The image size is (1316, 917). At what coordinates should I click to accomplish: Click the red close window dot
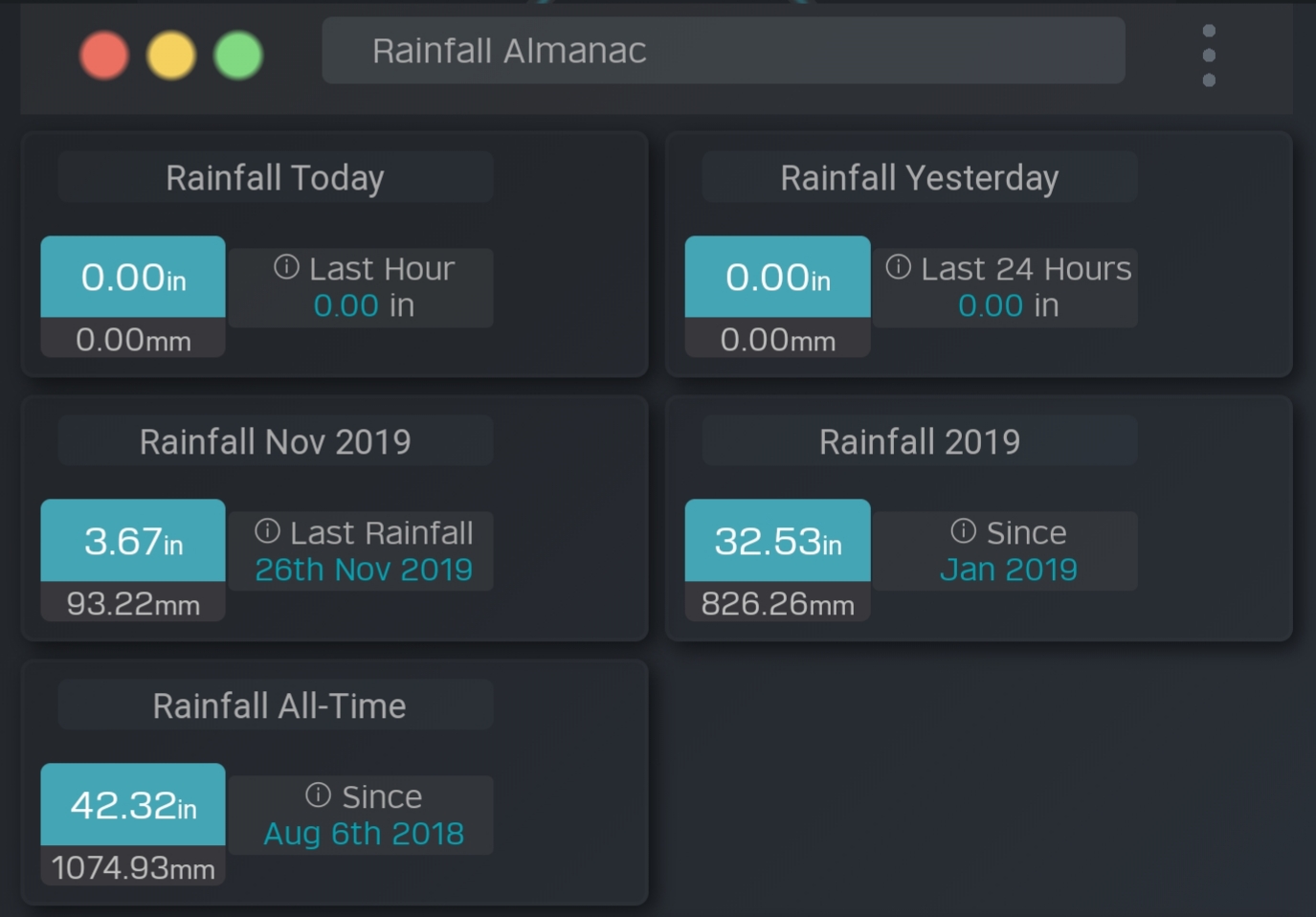[104, 56]
